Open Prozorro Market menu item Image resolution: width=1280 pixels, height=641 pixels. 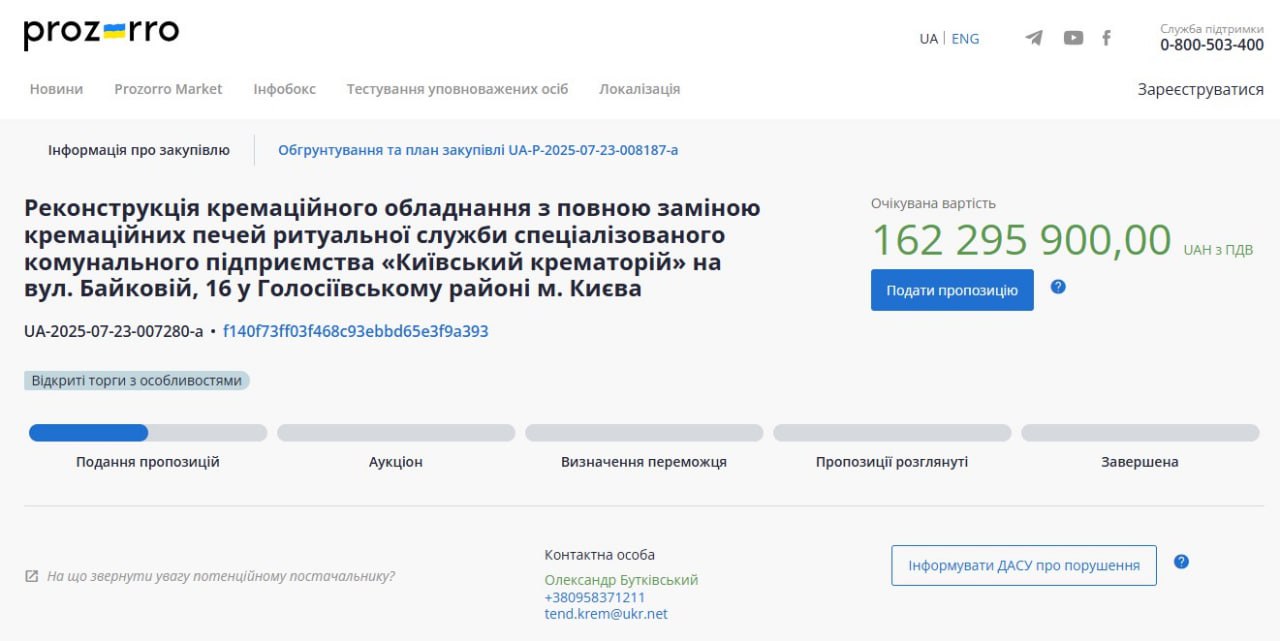click(168, 89)
